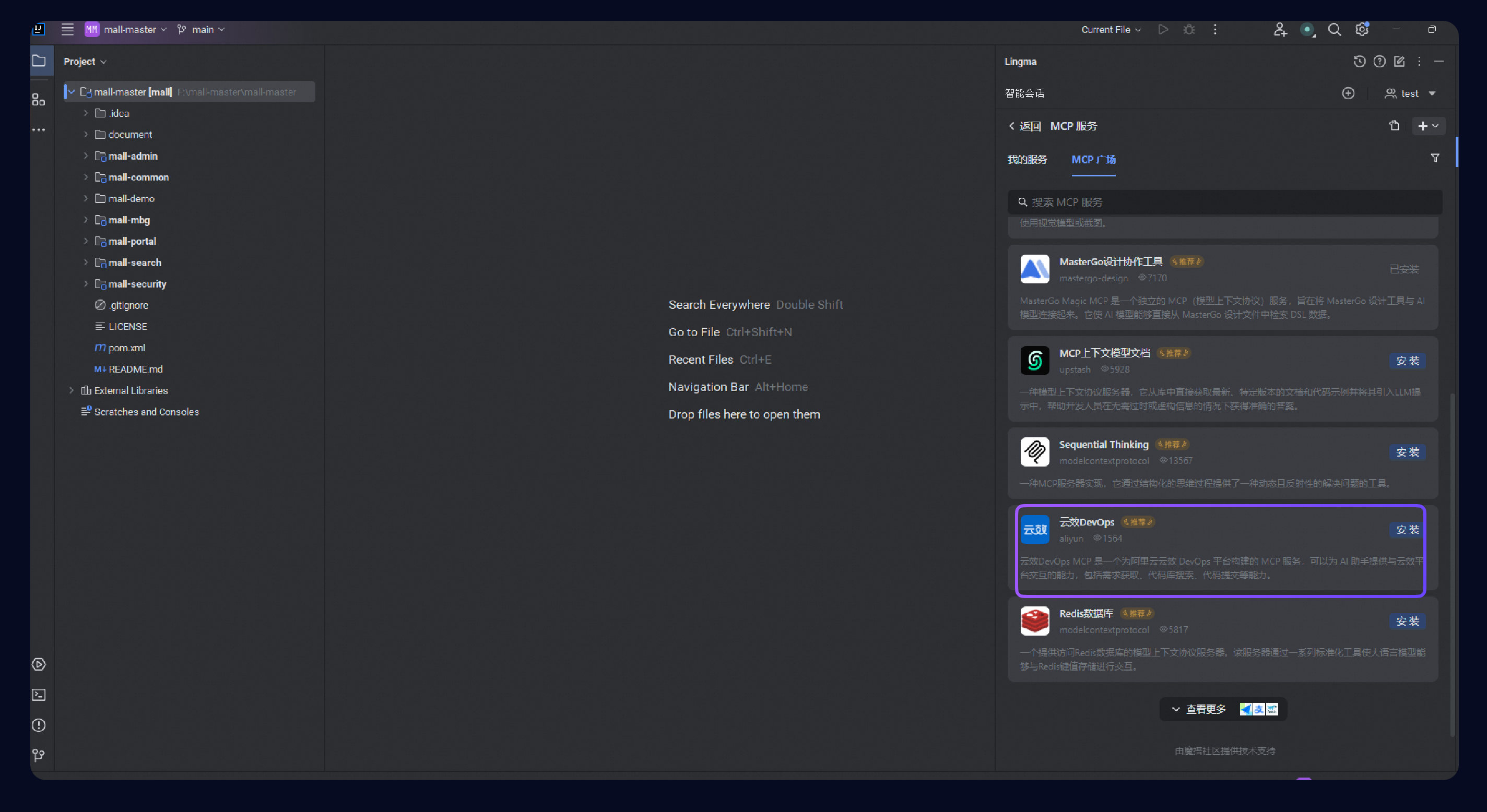Switch to MCP 广场 tab
The width and height of the screenshot is (1487, 812).
[x=1093, y=159]
